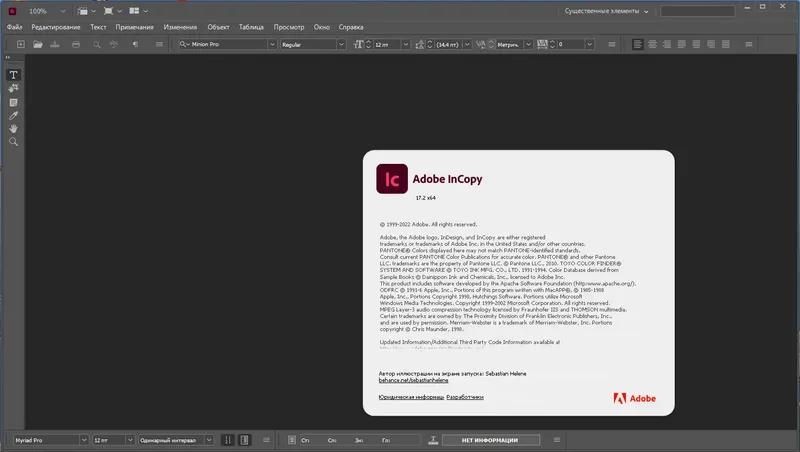Image resolution: width=800 pixels, height=452 pixels.
Task: Select the Position tool below the Type tool
Action: (x=13, y=89)
